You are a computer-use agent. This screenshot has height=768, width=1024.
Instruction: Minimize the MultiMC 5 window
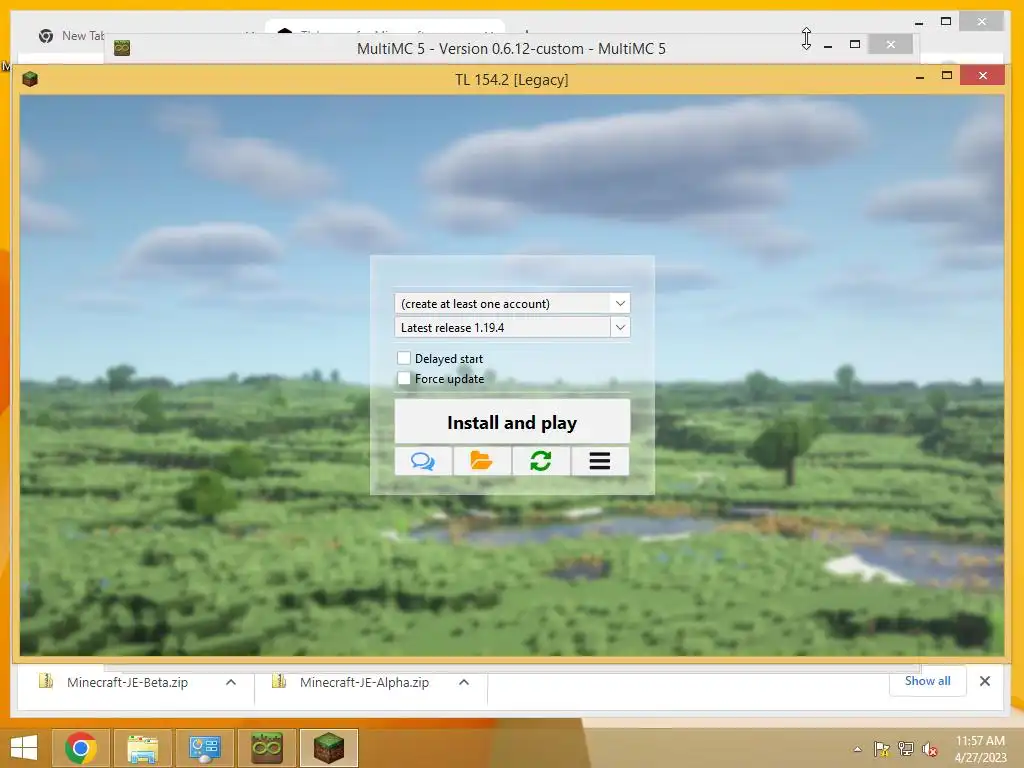tap(828, 45)
